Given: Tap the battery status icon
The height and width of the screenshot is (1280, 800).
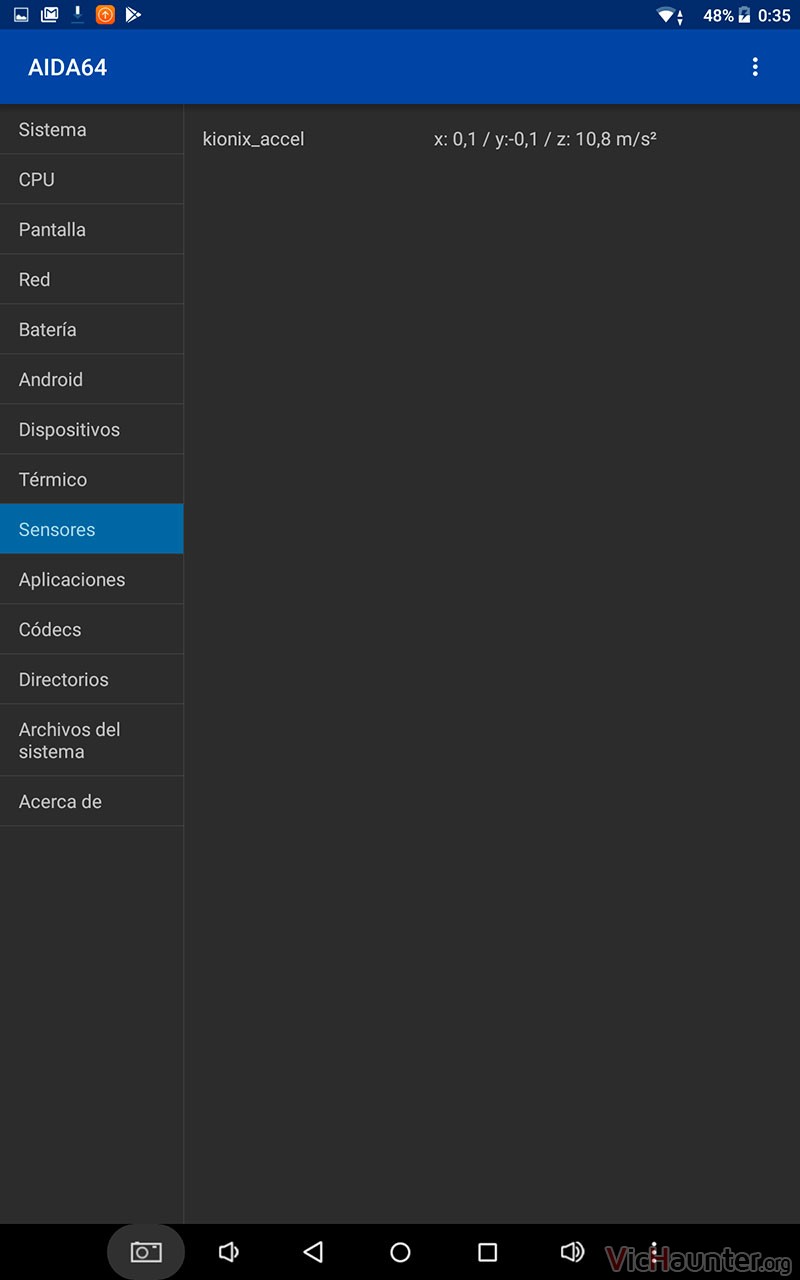Looking at the screenshot, I should click(744, 15).
